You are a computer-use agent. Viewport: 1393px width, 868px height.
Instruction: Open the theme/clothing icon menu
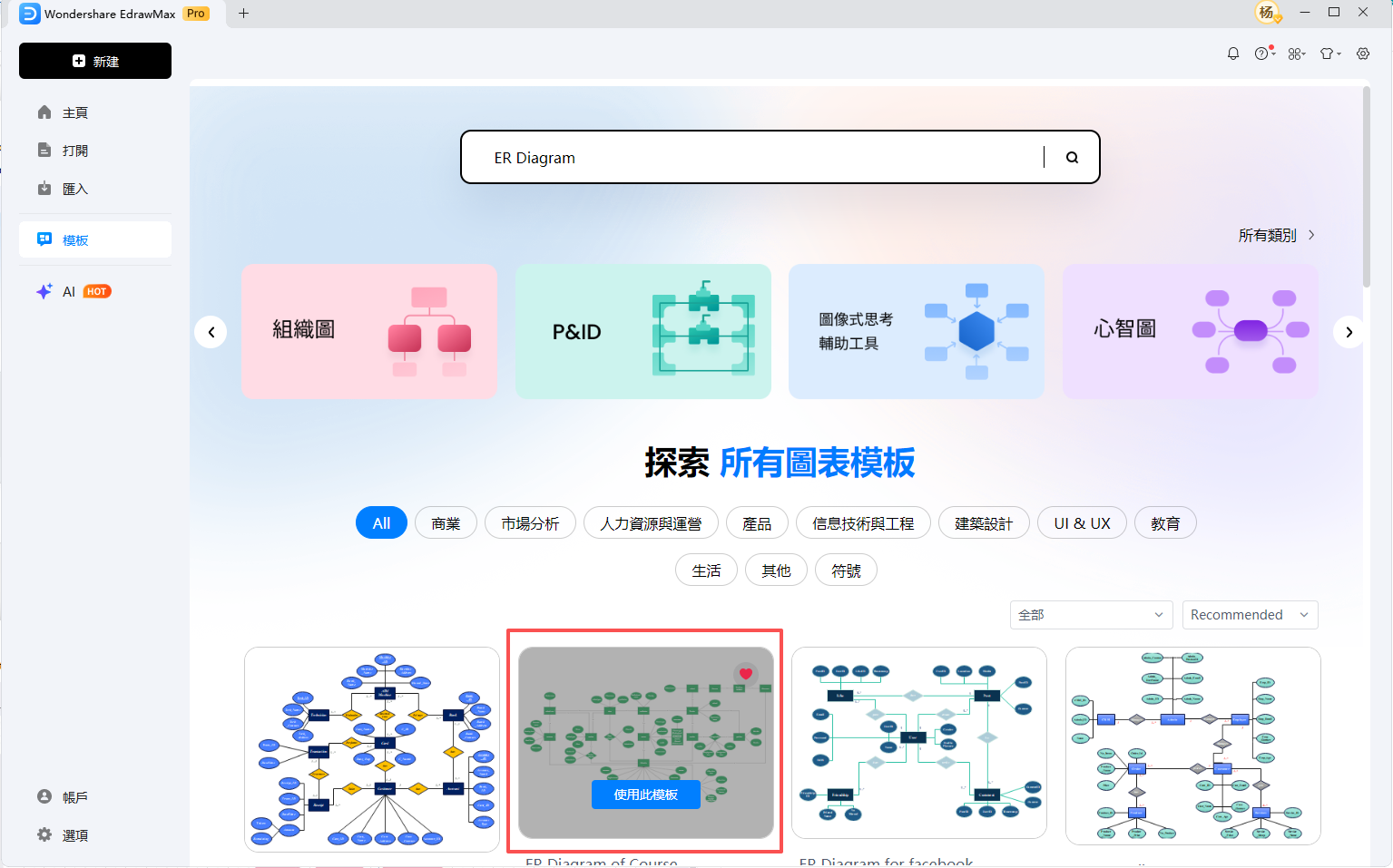(x=1328, y=53)
